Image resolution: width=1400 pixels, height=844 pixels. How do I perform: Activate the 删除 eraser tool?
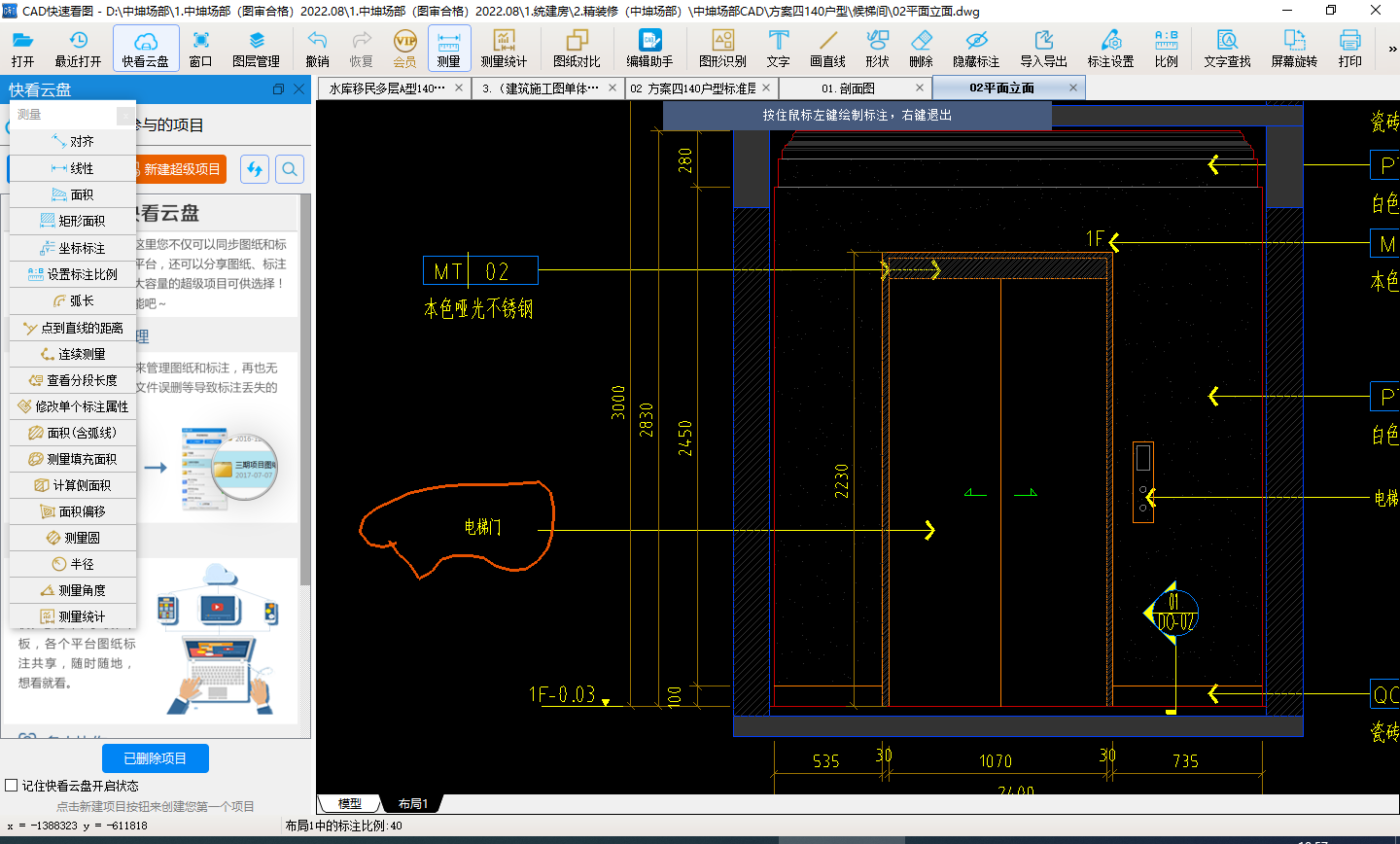click(x=921, y=49)
